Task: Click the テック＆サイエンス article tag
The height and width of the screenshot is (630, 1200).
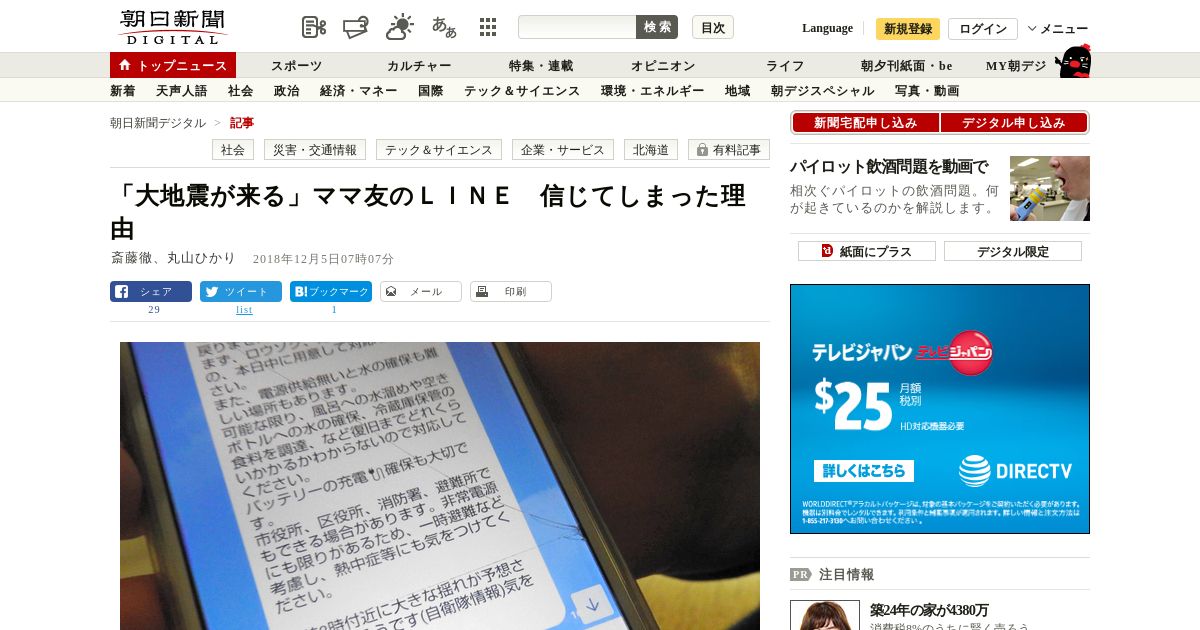Action: click(439, 150)
